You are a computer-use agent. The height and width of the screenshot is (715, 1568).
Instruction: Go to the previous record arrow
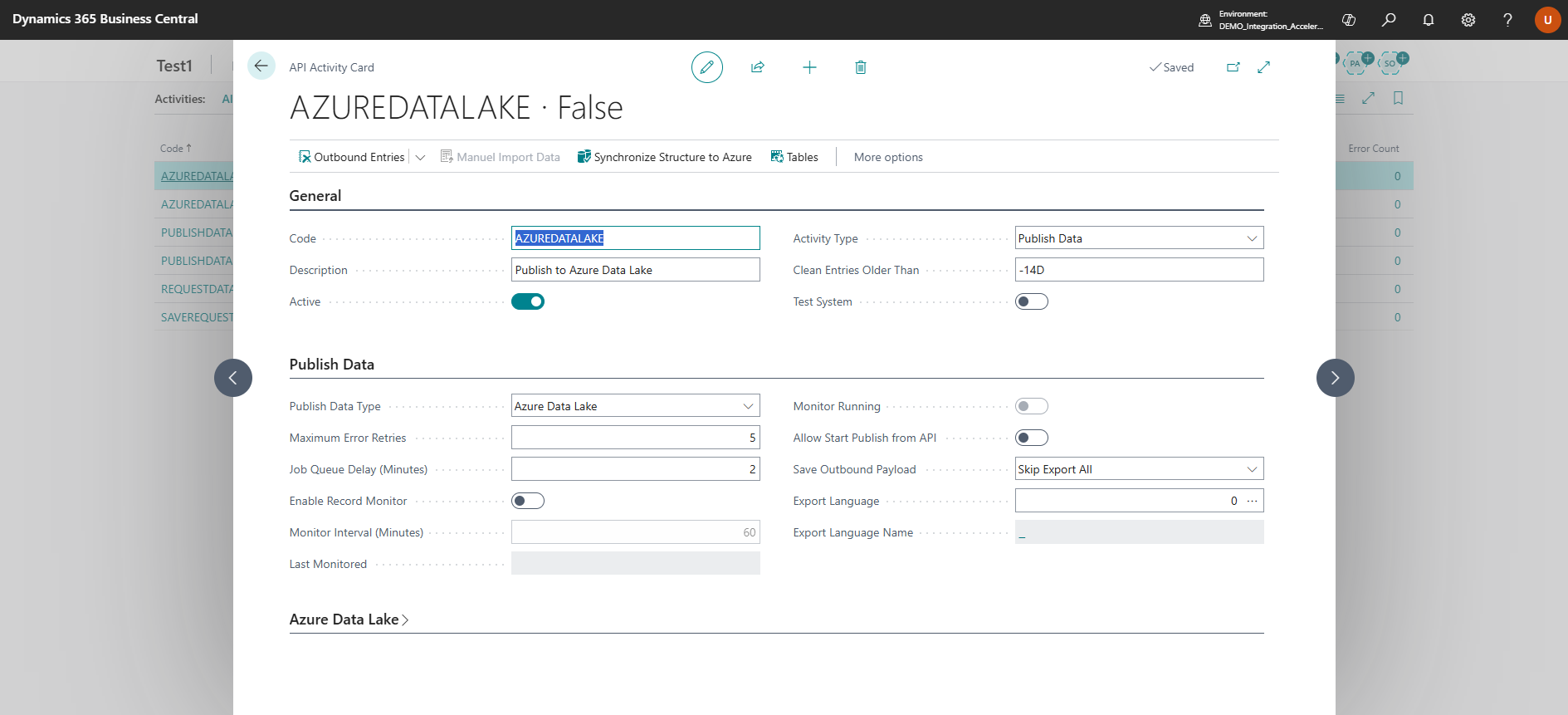233,378
